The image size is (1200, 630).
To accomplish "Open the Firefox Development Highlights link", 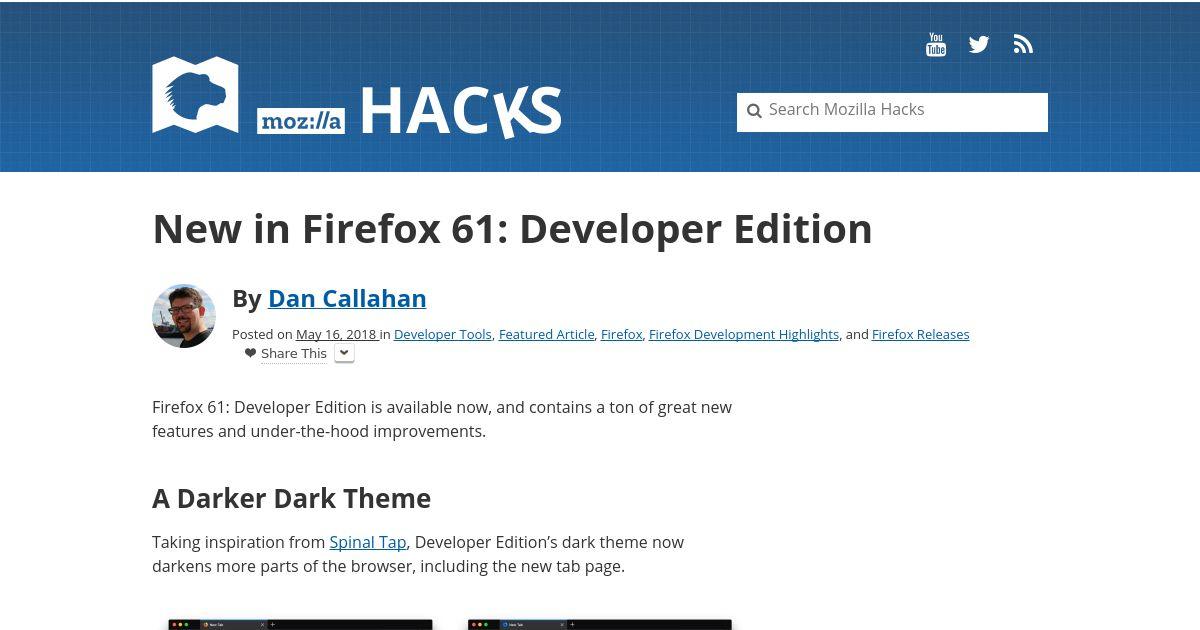I will [744, 334].
